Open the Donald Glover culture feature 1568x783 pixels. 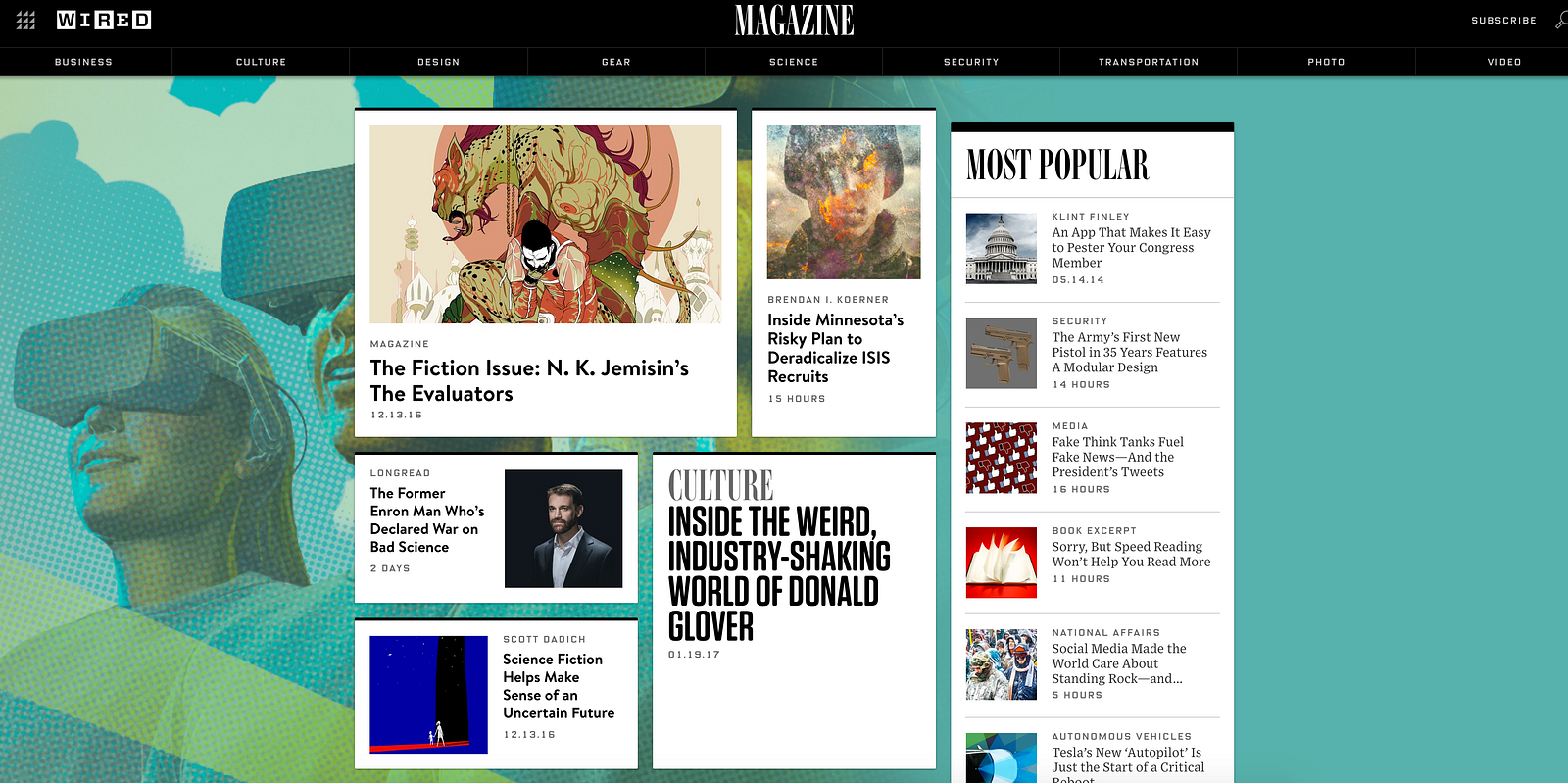[x=779, y=573]
